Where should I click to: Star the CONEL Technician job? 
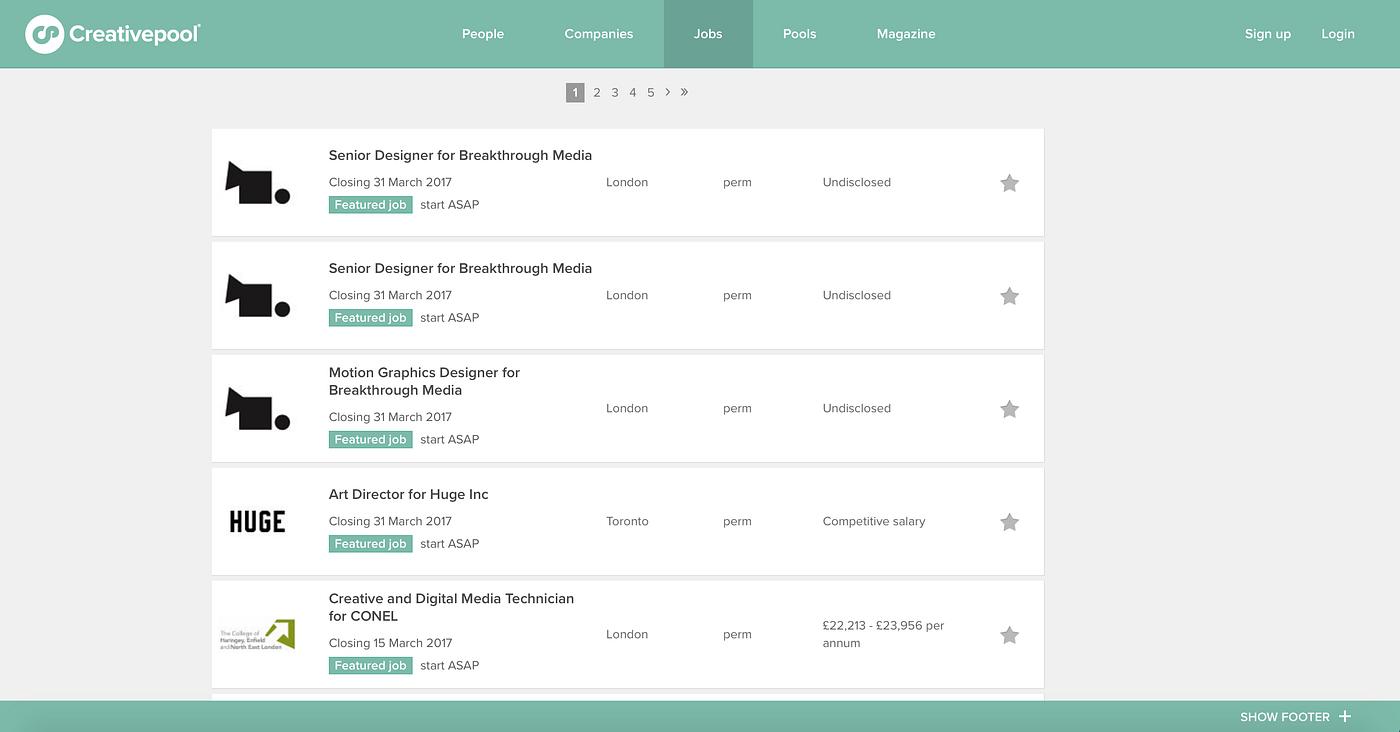[1009, 635]
